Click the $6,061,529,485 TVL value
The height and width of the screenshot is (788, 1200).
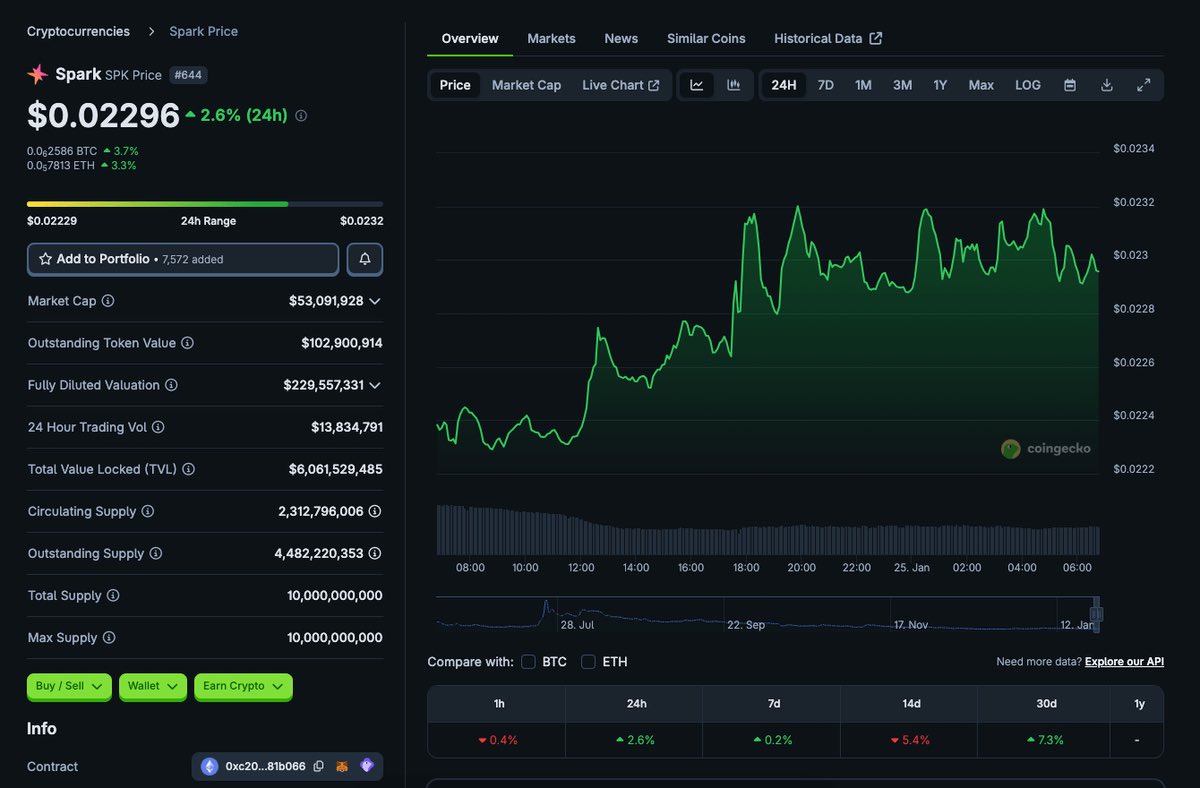[x=336, y=469]
